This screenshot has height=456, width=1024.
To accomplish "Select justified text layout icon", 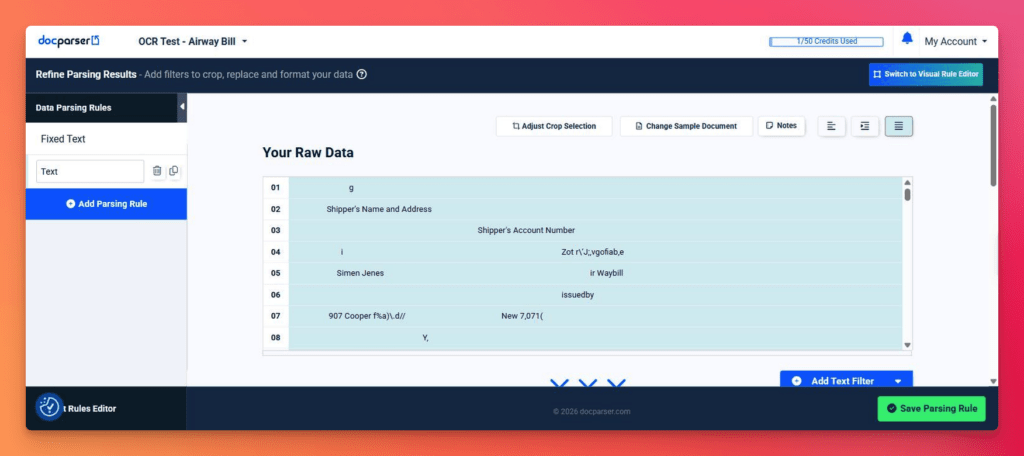I will click(x=899, y=126).
